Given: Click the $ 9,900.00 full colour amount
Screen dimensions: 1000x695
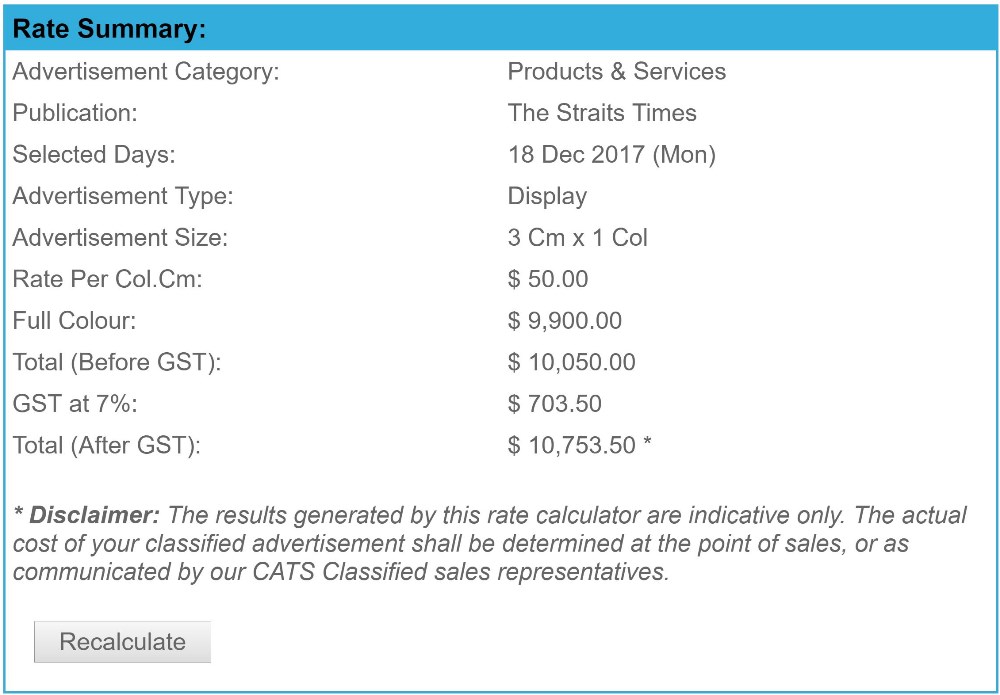Looking at the screenshot, I should point(564,321).
